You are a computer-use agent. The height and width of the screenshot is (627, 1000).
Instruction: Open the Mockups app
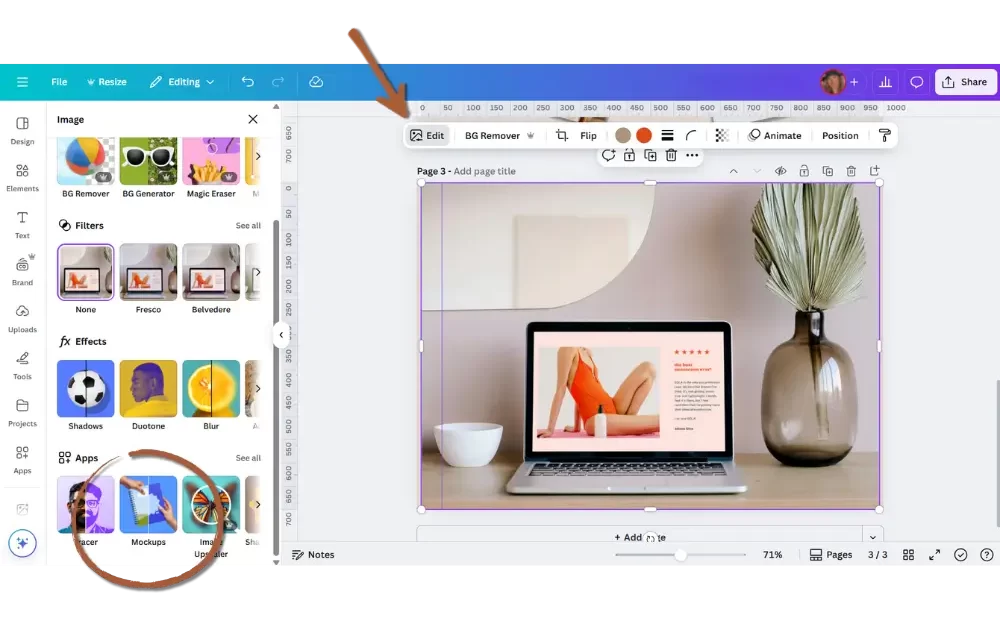[x=148, y=505]
